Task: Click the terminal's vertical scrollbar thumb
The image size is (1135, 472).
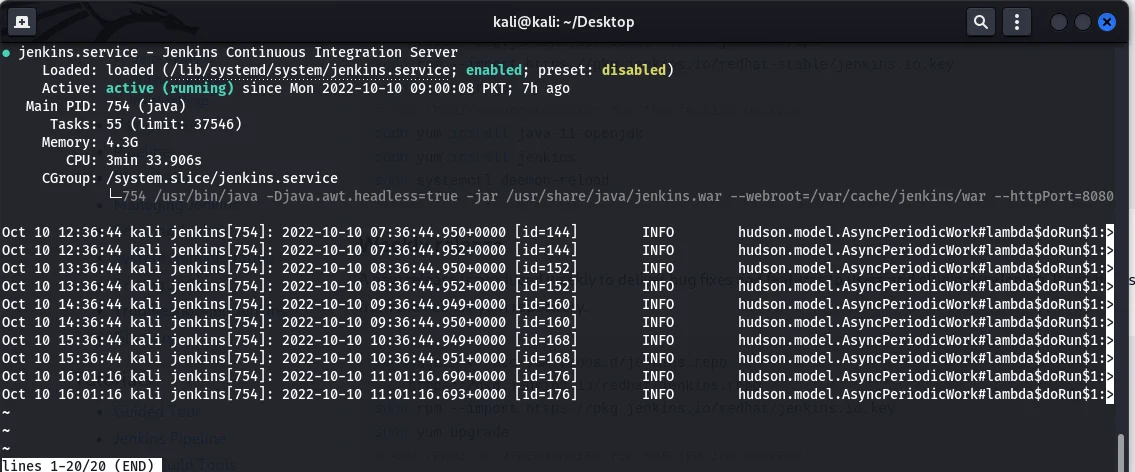Action: (x=1122, y=451)
